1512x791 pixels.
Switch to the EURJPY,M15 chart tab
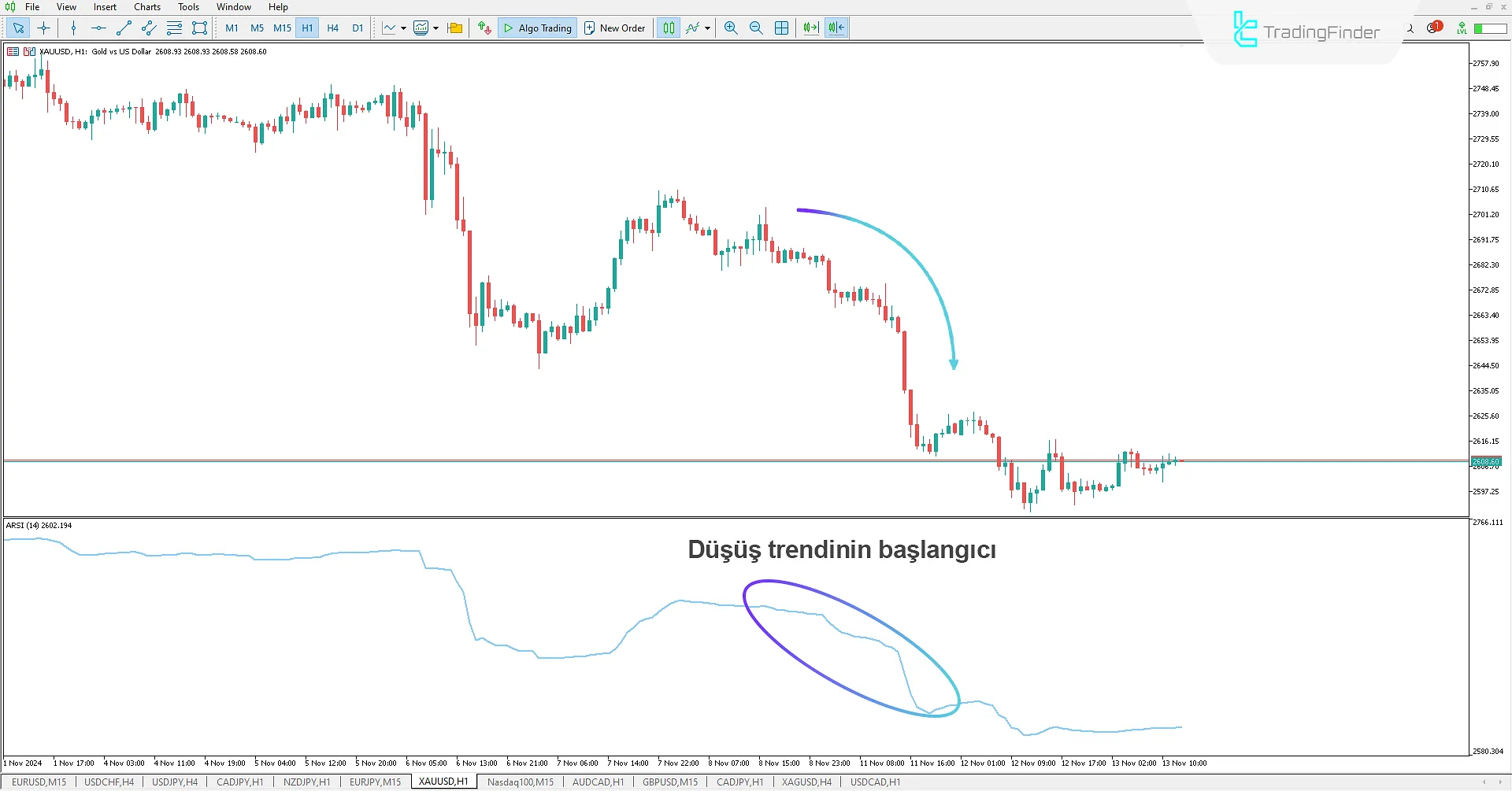coord(375,782)
